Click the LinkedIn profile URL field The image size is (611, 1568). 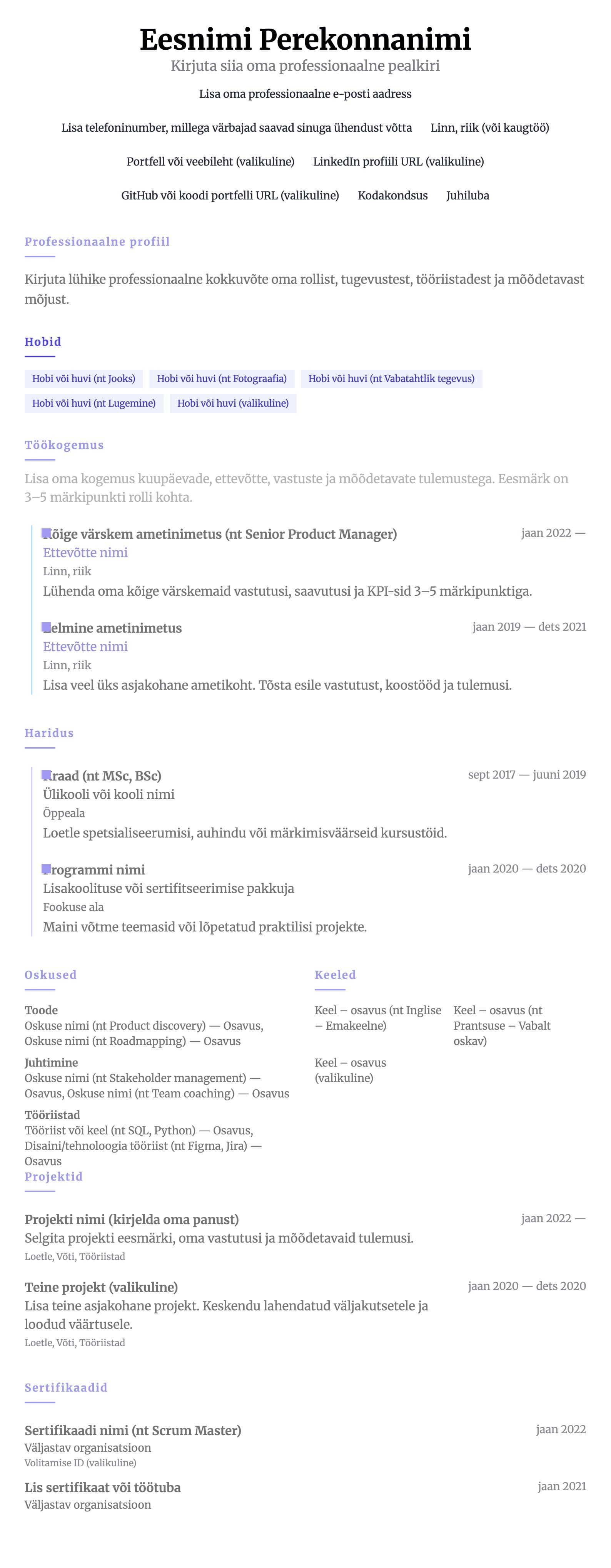pos(398,161)
